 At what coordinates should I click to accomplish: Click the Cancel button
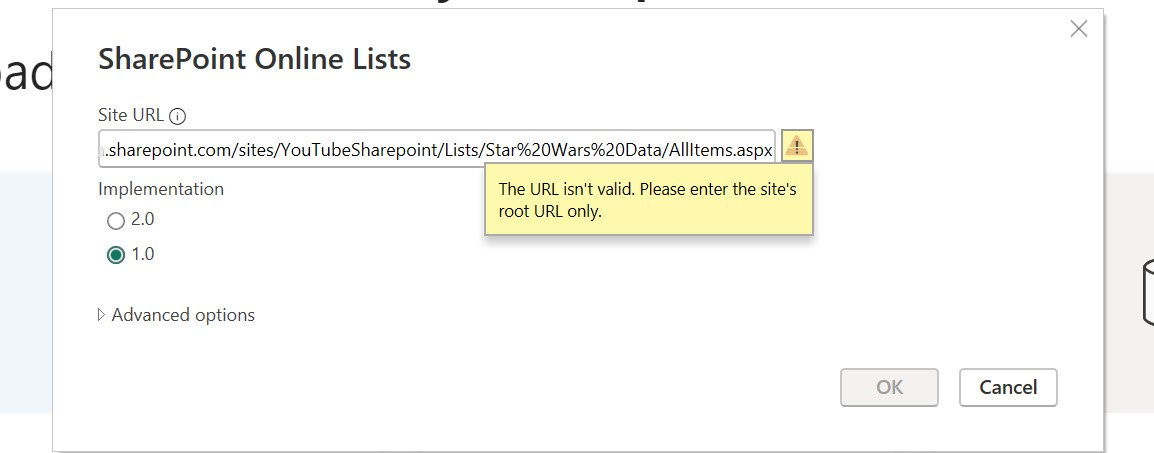[1008, 387]
